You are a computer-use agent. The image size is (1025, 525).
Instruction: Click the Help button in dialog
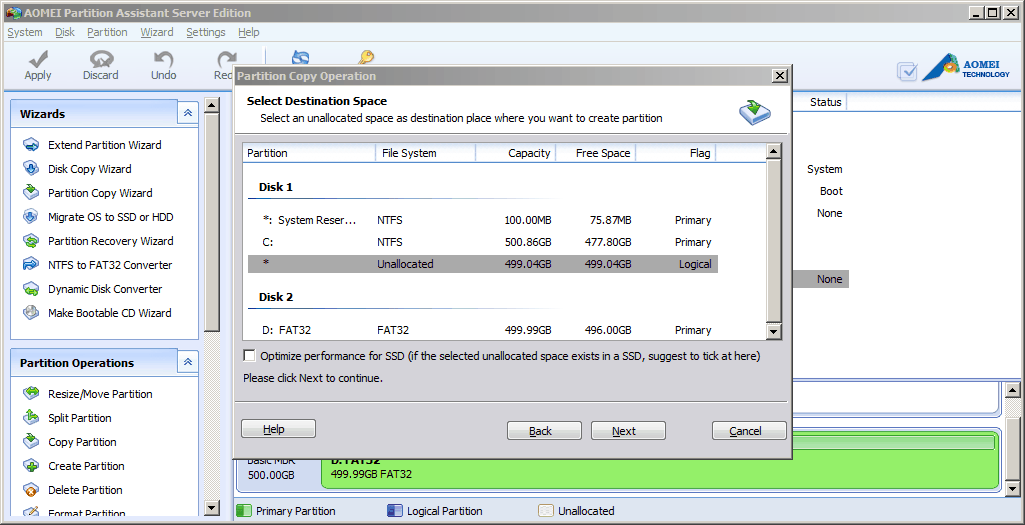pyautogui.click(x=278, y=429)
